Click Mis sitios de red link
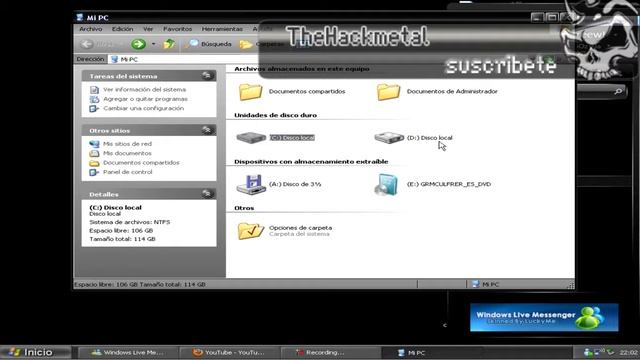640x360 pixels. click(x=127, y=144)
